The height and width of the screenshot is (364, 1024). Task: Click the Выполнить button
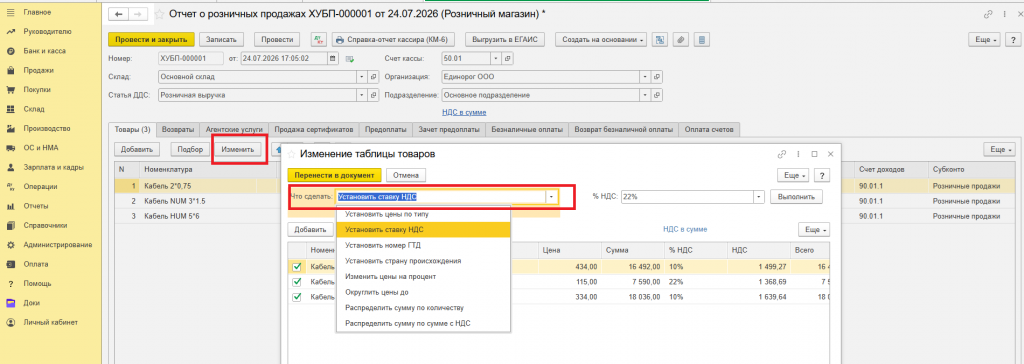point(796,196)
